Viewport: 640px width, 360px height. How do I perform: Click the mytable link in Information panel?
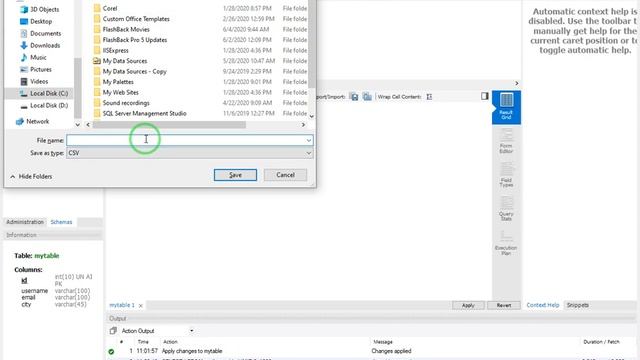(47, 256)
